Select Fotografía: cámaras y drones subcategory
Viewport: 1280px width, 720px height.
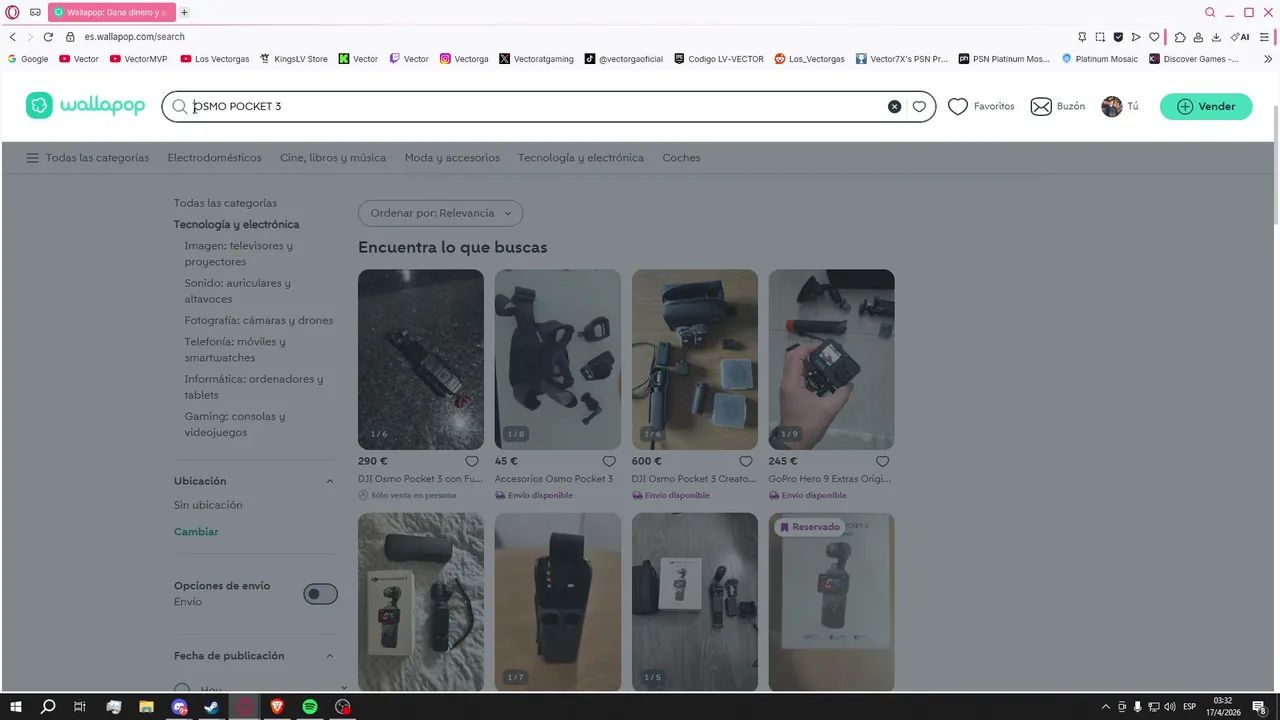click(x=259, y=321)
